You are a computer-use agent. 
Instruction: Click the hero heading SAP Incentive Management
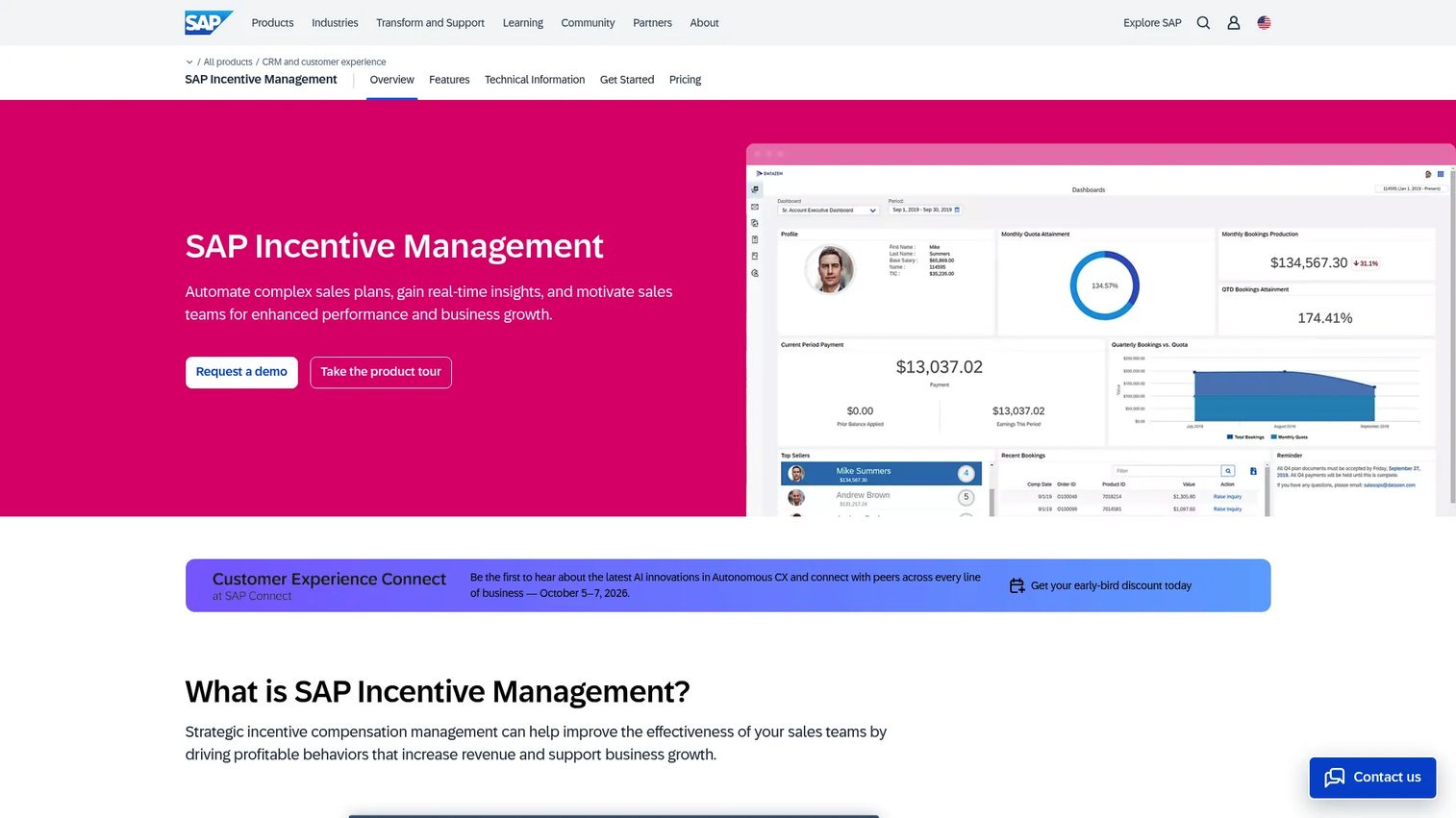click(x=394, y=246)
